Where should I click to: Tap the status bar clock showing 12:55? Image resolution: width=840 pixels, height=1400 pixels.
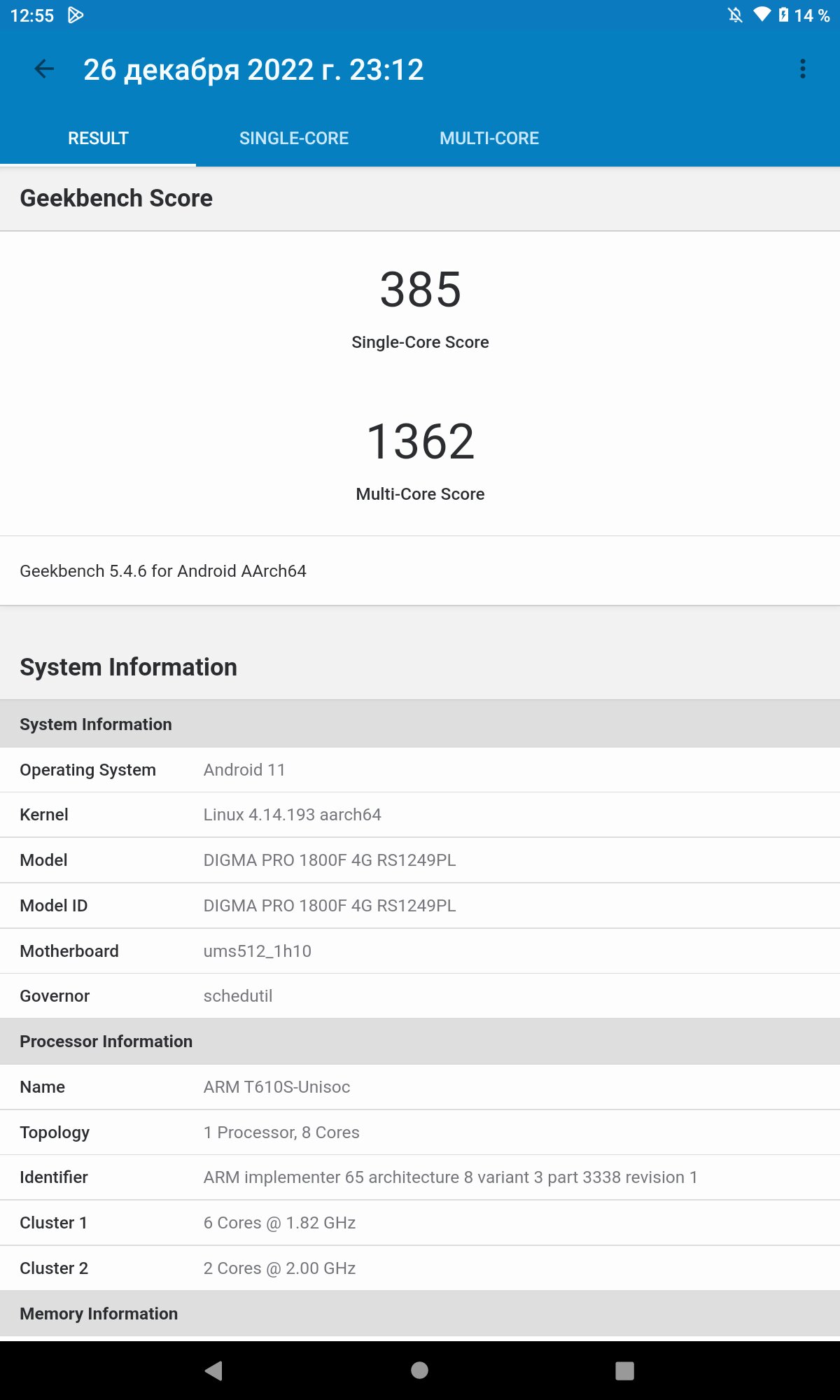pos(32,15)
